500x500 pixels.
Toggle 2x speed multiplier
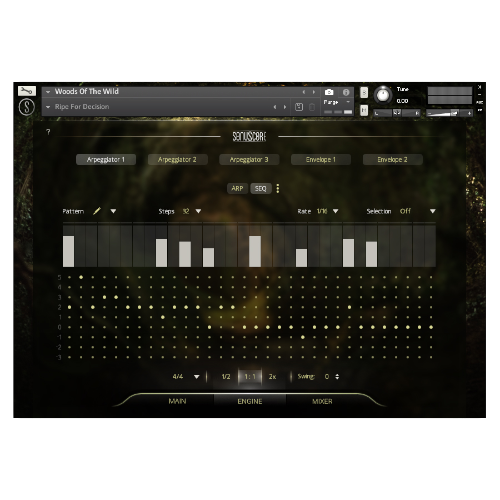[x=272, y=376]
